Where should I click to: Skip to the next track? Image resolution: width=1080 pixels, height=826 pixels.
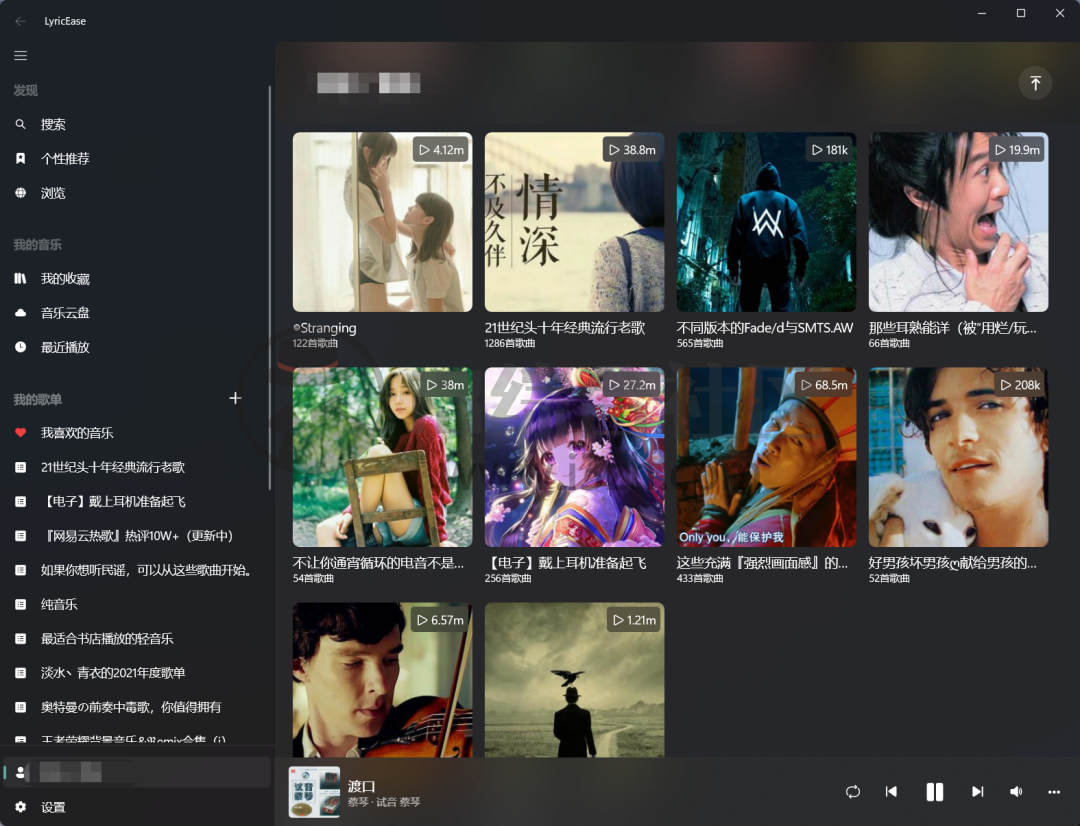click(977, 792)
